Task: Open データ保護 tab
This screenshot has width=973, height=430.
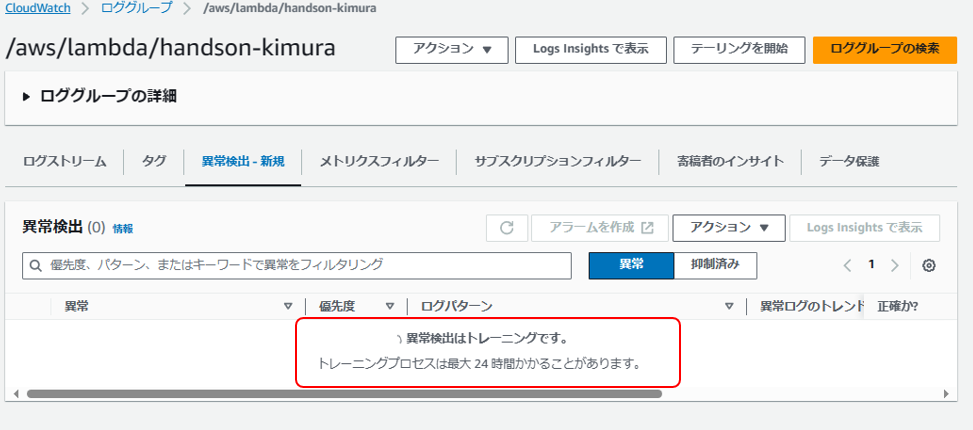Action: point(849,162)
